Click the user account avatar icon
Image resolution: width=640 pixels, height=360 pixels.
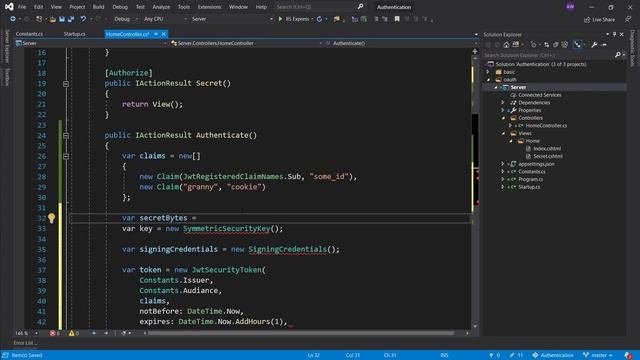click(570, 7)
